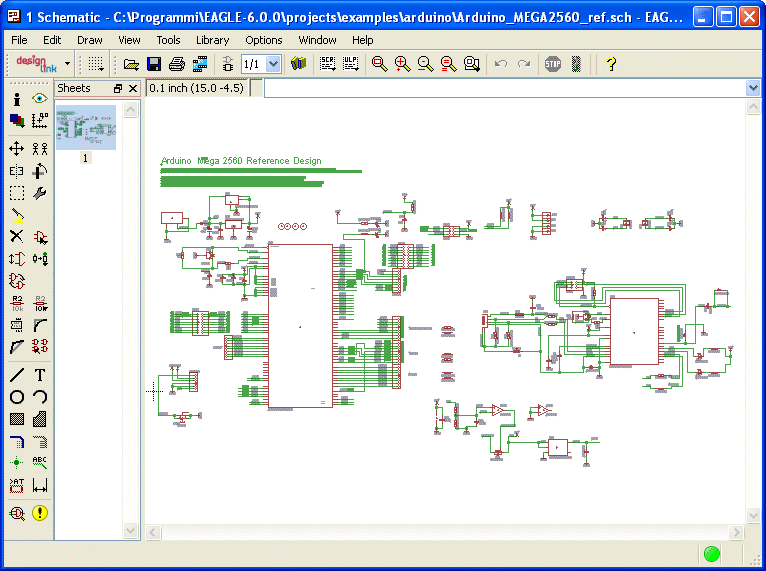Select the Group selection tool
The image size is (766, 571).
click(17, 193)
